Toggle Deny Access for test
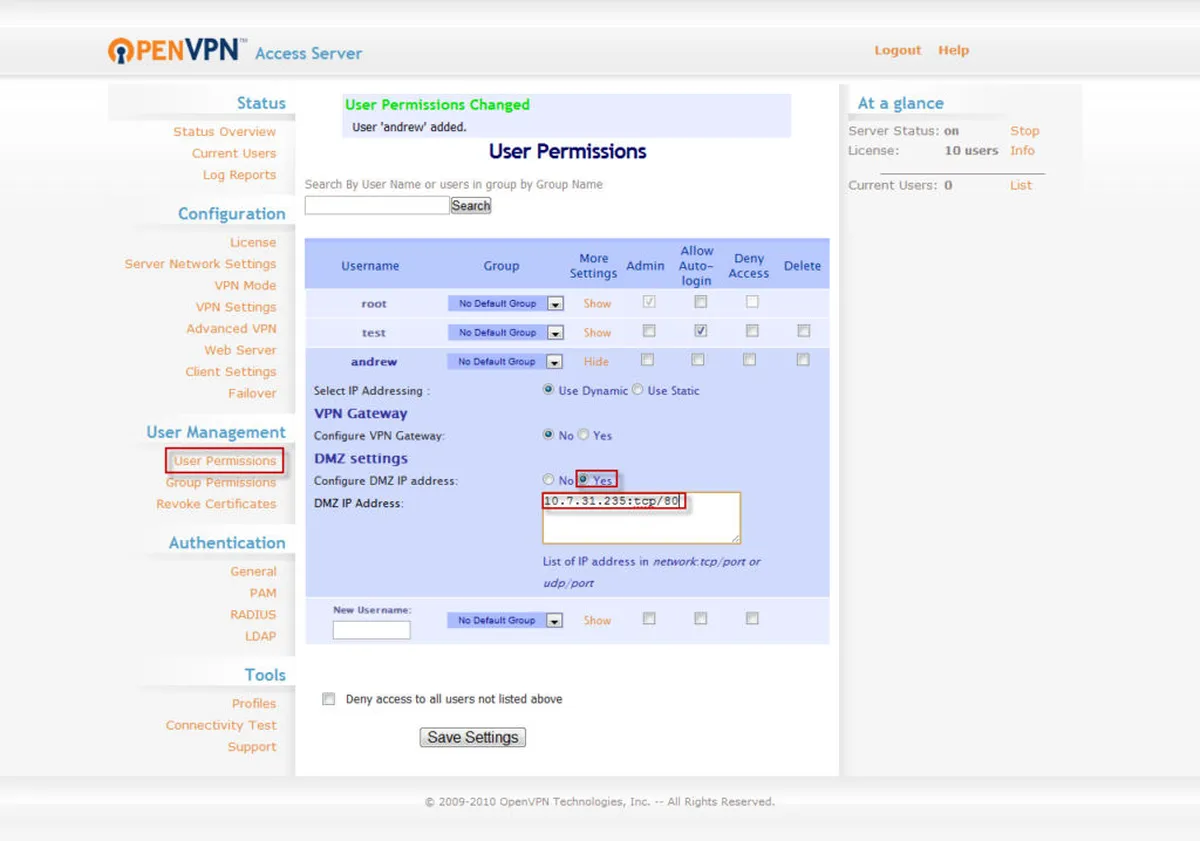This screenshot has height=841, width=1200. click(x=752, y=331)
